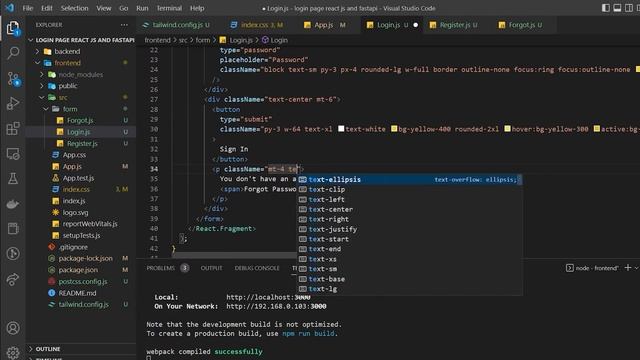640x360 pixels.
Task: Open logo.svg file
Action: [75, 213]
